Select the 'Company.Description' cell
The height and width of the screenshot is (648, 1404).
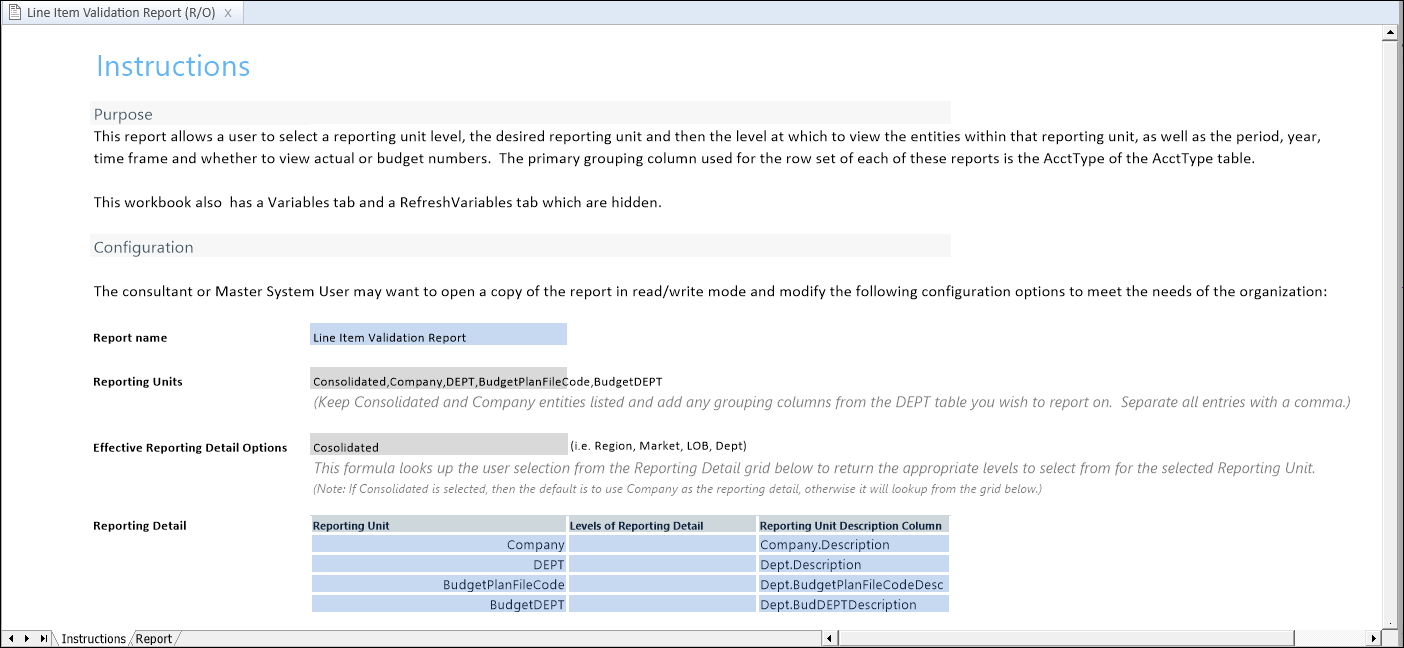(854, 545)
